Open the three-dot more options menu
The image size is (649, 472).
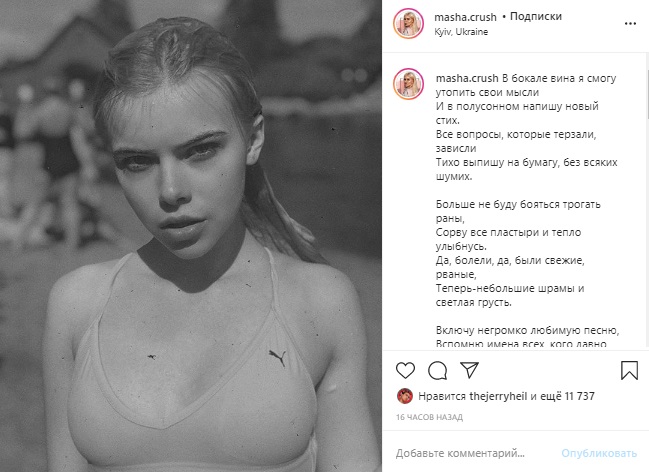(630, 24)
